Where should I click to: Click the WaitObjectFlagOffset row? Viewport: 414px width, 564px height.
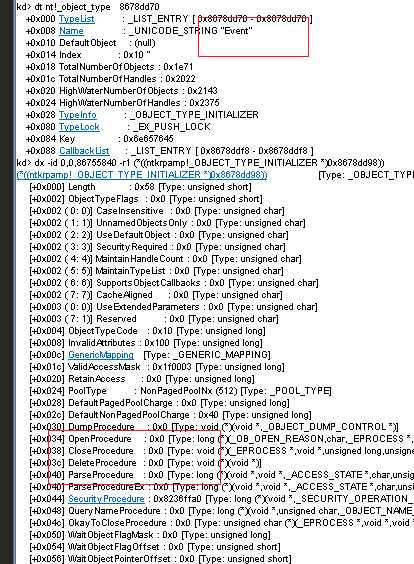[155, 547]
